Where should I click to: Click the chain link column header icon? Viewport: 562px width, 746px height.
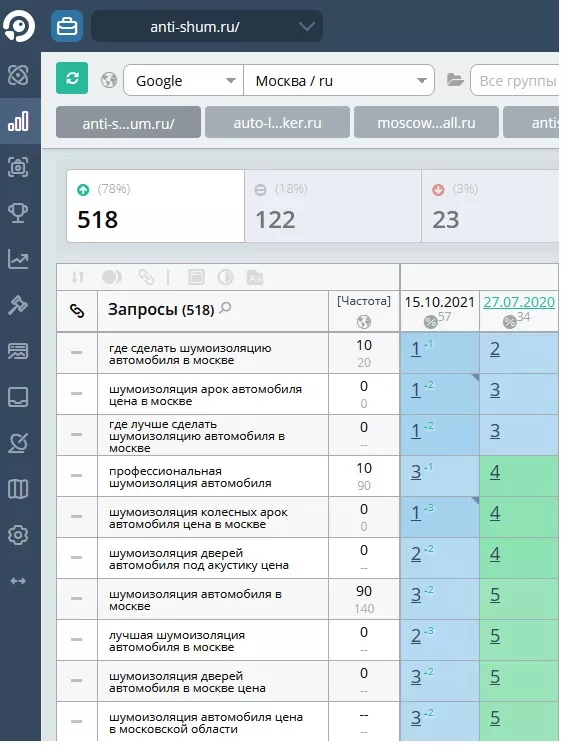77,311
